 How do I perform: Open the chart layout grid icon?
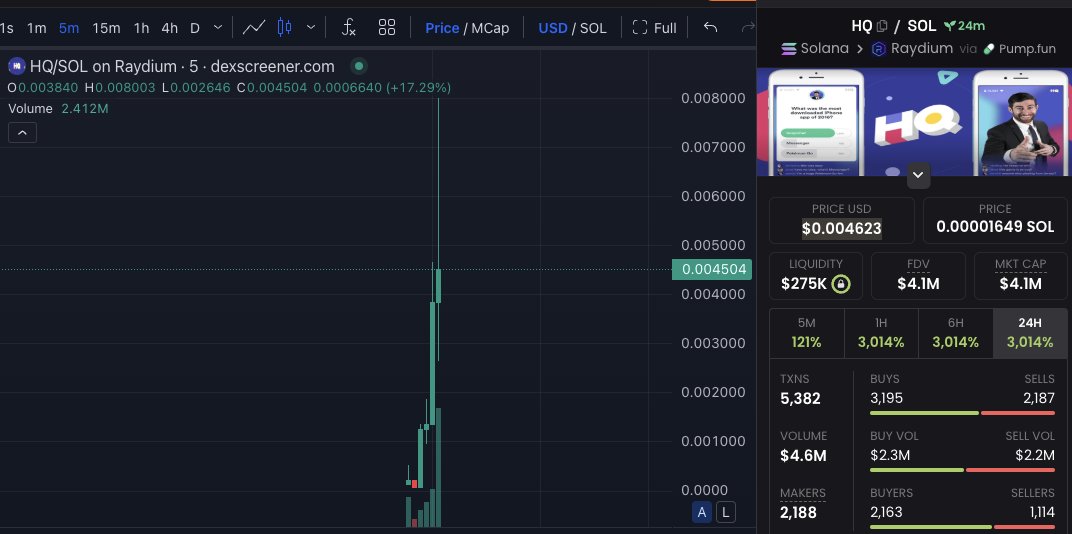pos(387,27)
